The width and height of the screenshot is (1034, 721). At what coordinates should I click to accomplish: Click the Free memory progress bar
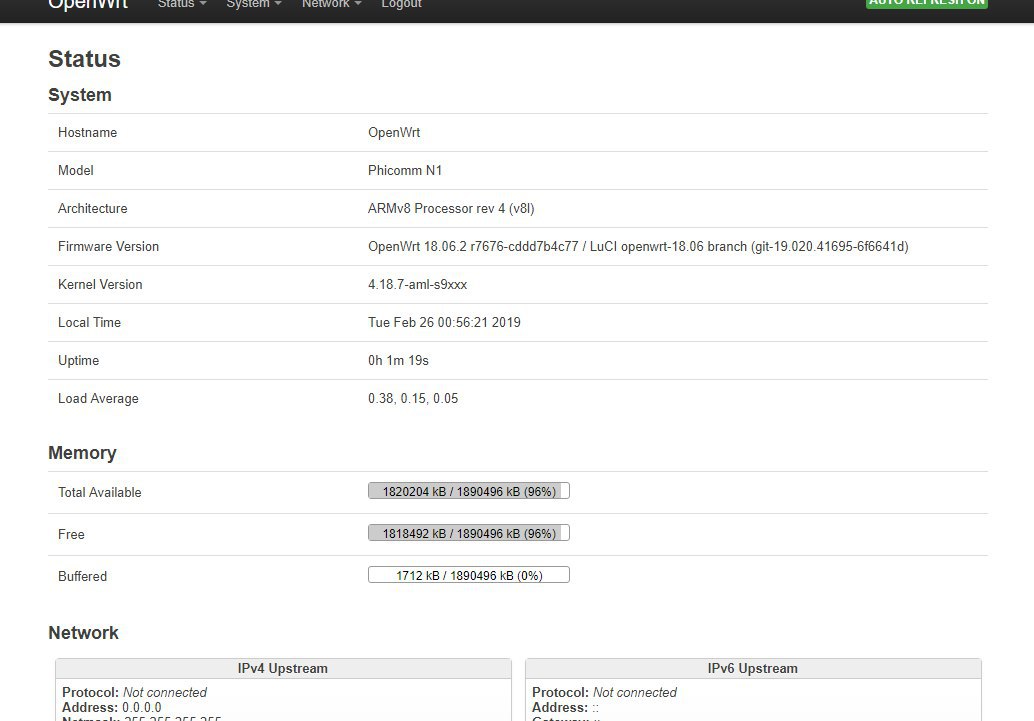468,533
